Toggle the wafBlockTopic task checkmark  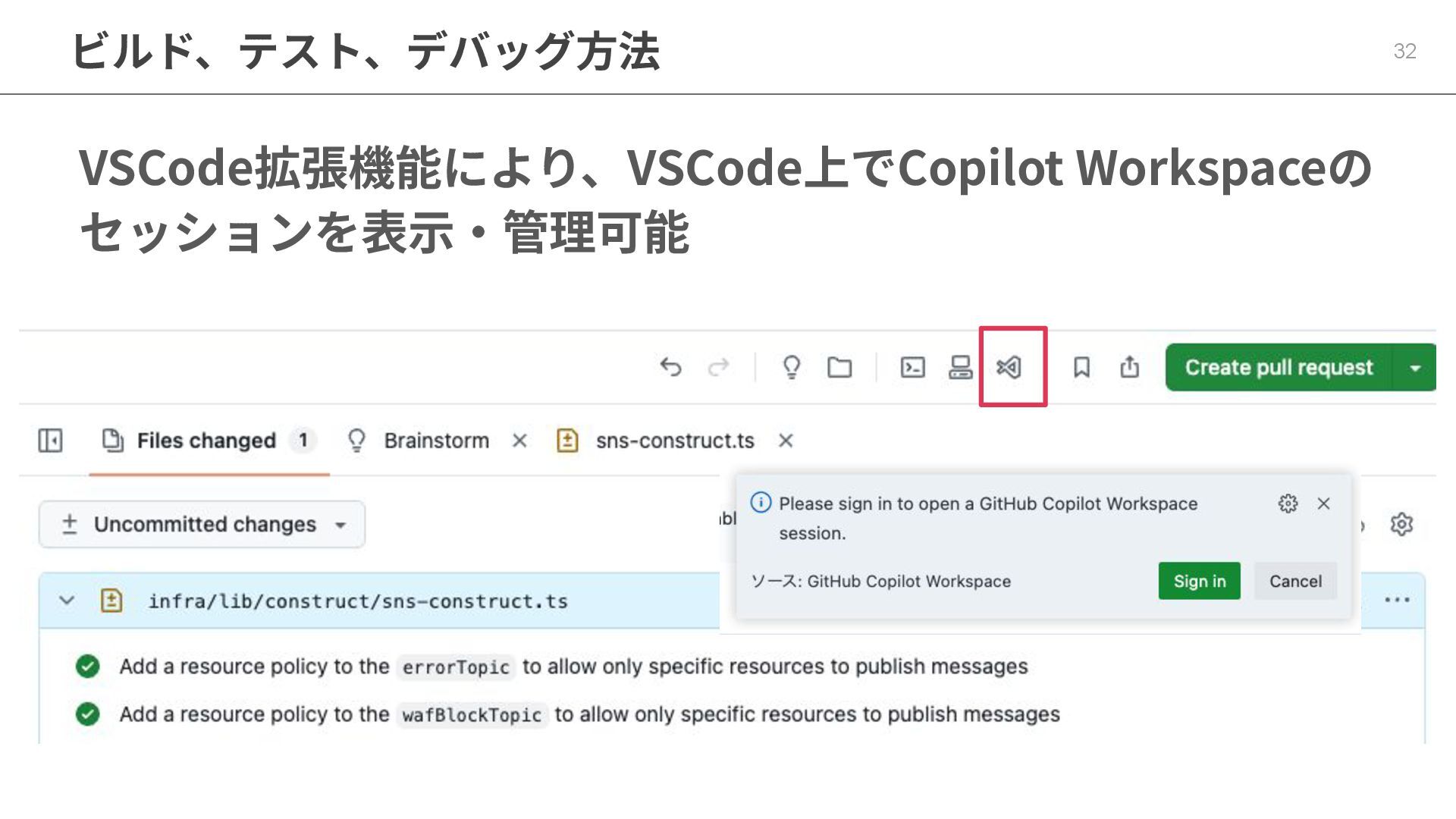pyautogui.click(x=88, y=714)
